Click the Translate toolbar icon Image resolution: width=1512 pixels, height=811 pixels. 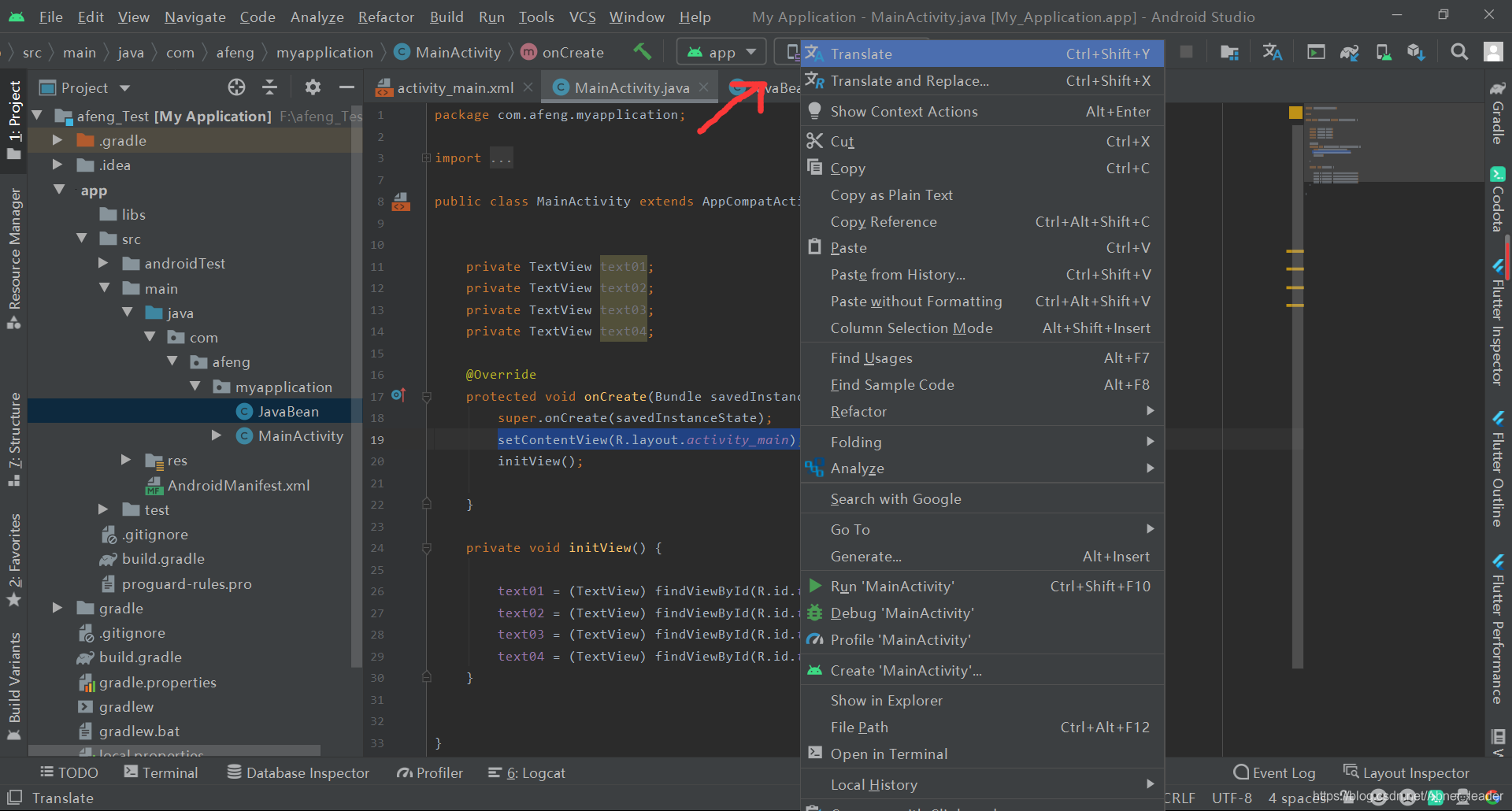click(x=1273, y=52)
